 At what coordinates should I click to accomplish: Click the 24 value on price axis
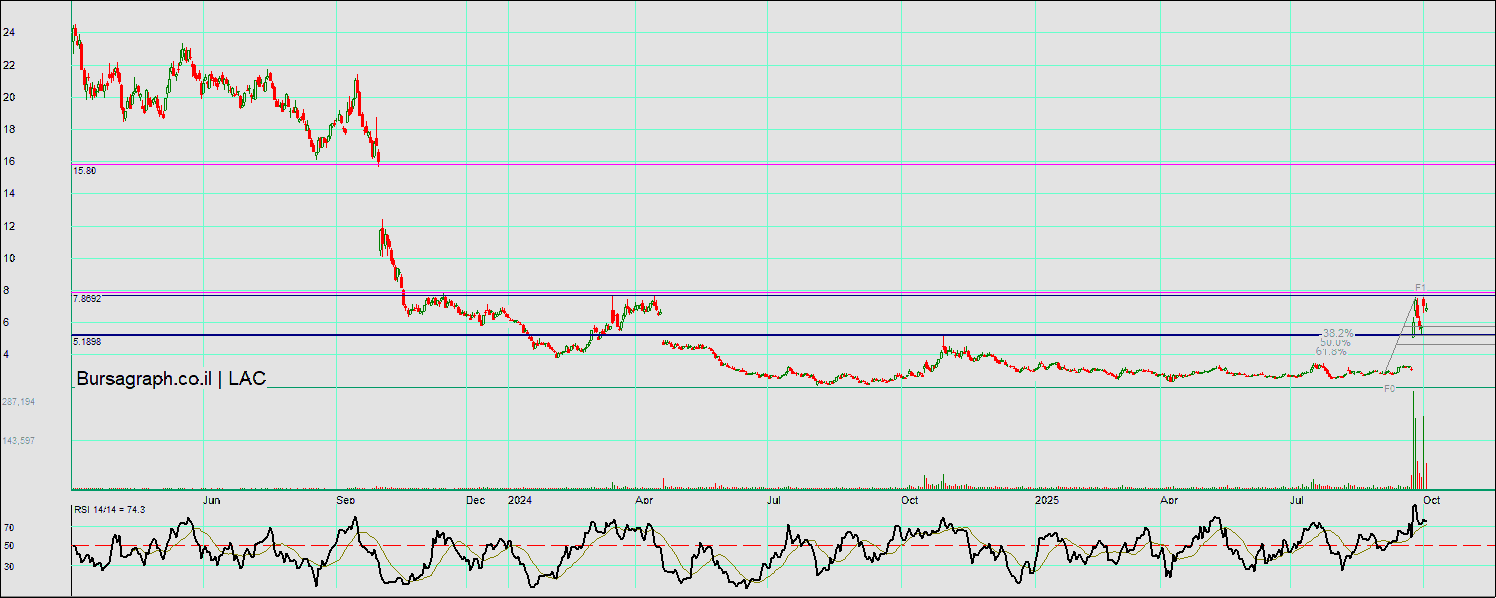coord(8,33)
